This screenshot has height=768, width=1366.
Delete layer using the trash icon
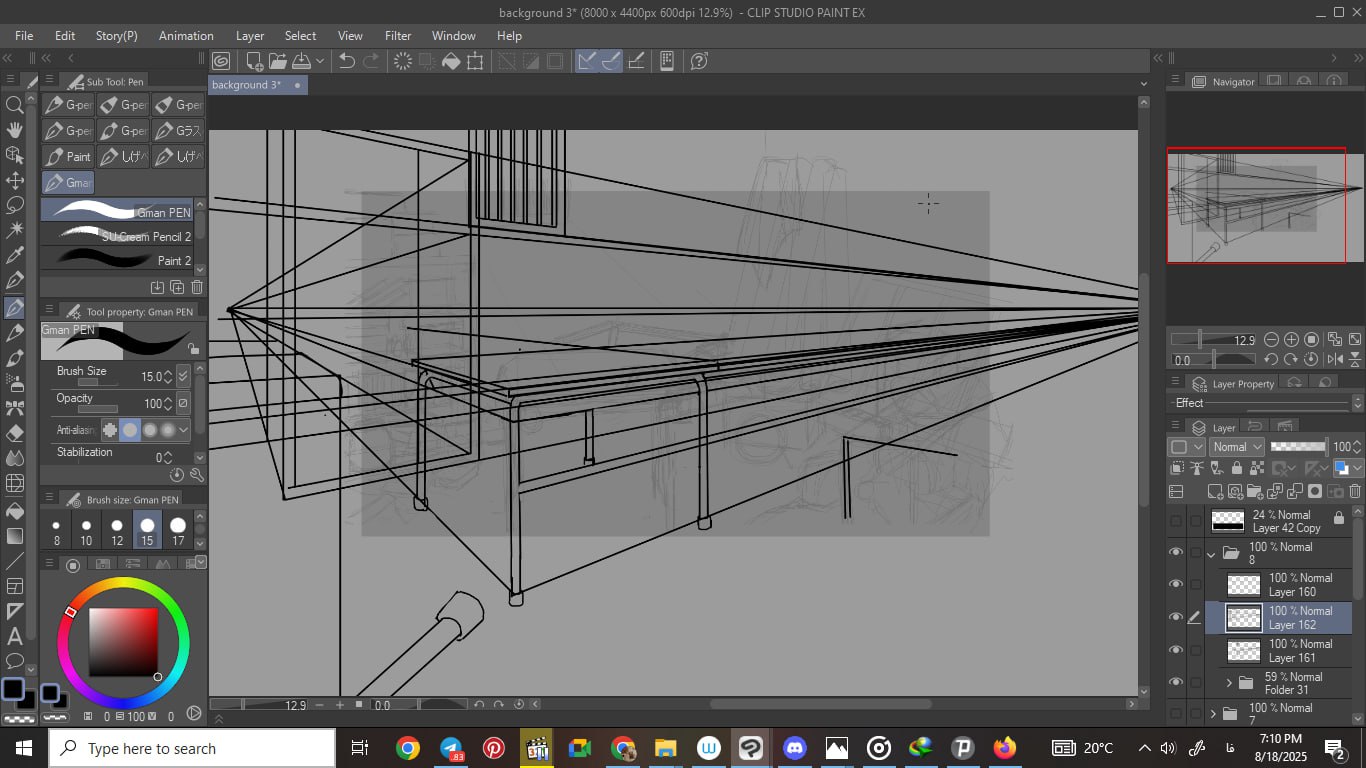point(1355,491)
